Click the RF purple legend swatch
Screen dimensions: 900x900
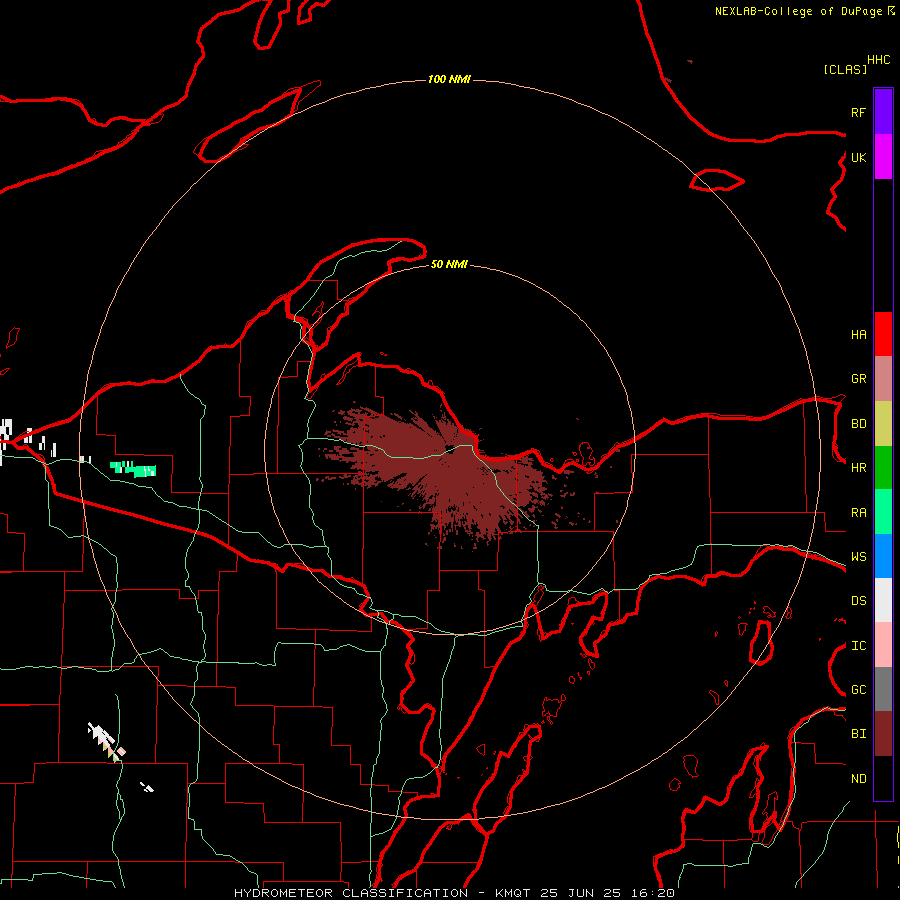pos(883,112)
